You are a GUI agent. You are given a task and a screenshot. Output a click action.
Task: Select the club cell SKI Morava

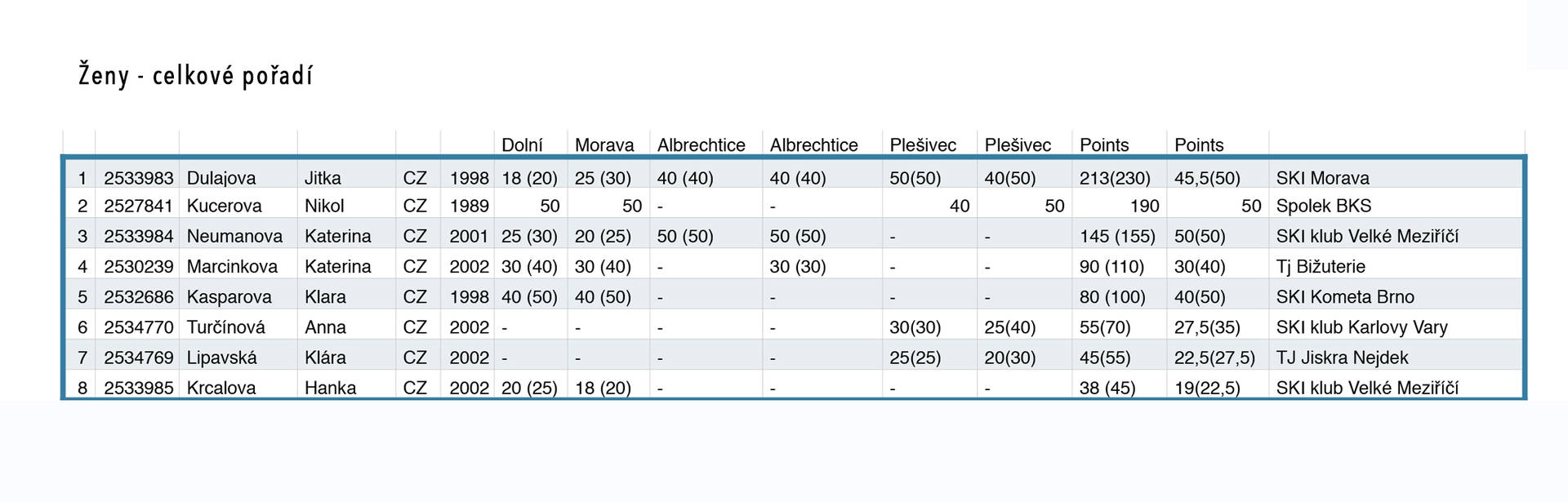point(1322,178)
